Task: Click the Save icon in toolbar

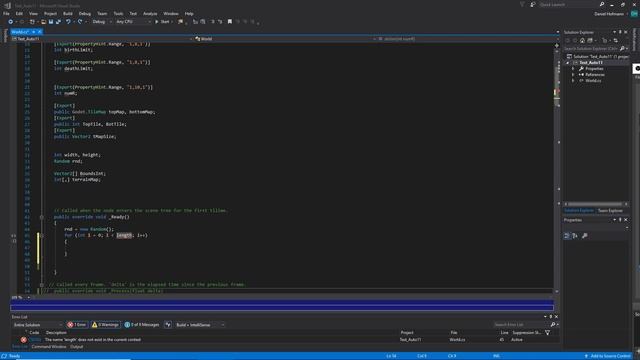Action: [x=51, y=22]
